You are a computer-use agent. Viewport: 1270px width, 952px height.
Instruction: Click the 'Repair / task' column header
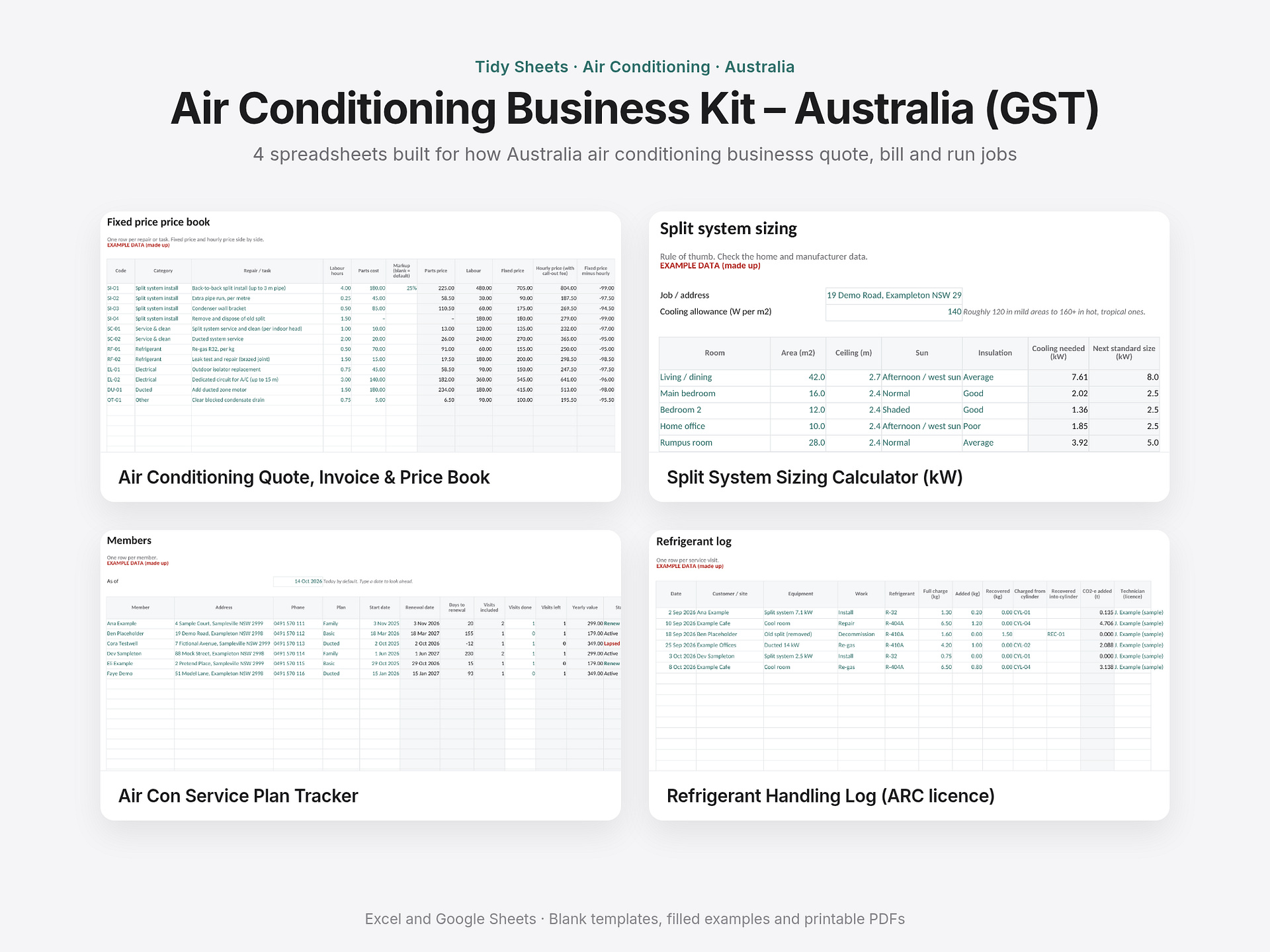point(257,271)
